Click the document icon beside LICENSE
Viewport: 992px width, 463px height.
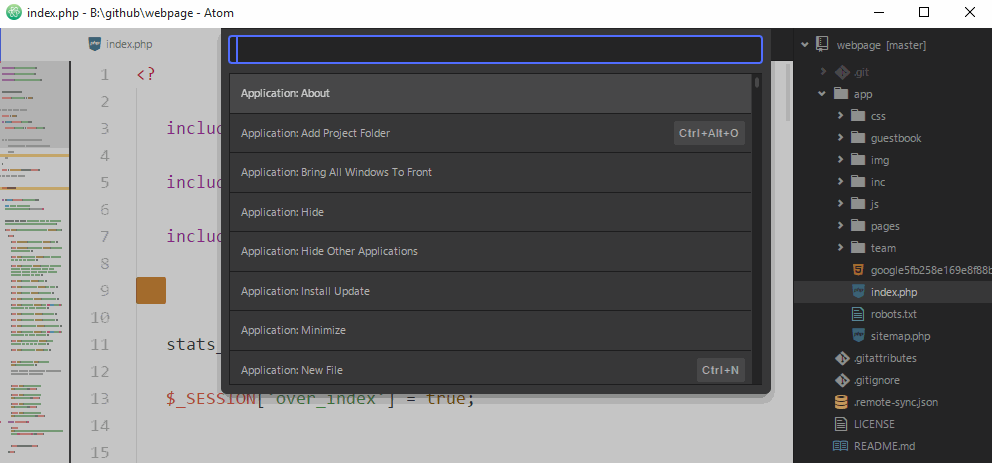[841, 424]
